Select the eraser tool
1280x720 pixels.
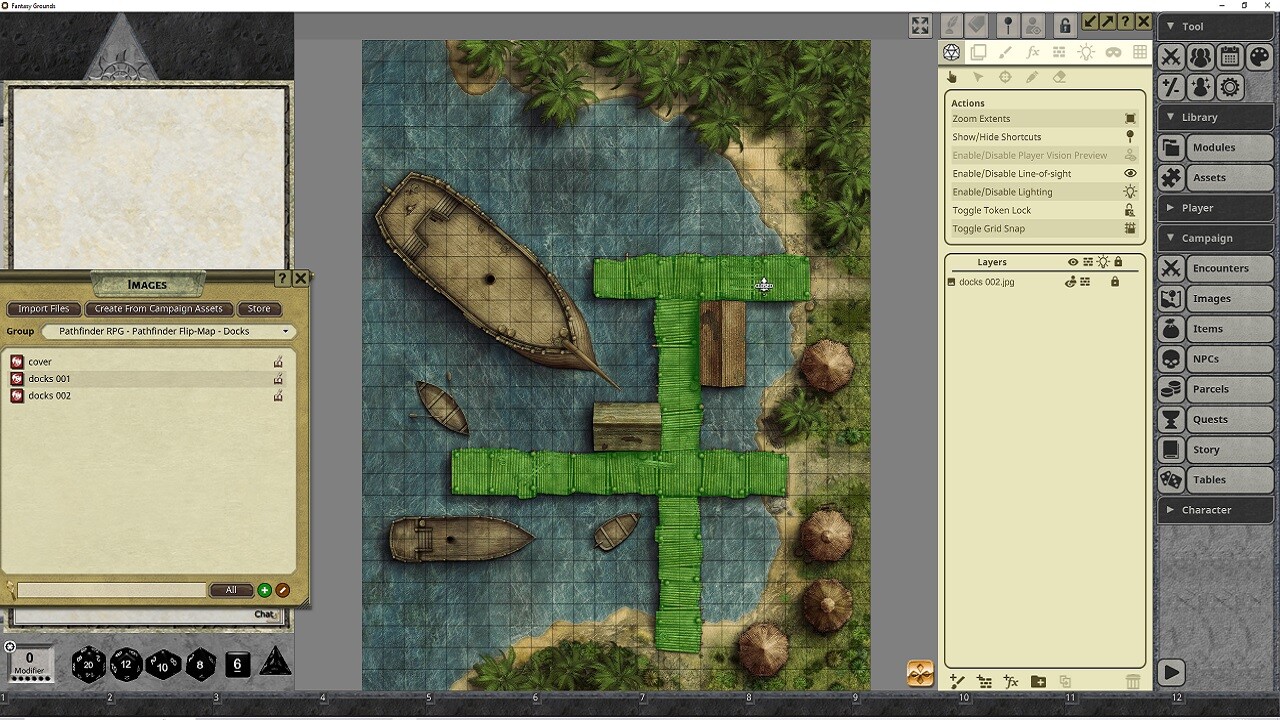click(x=1060, y=77)
